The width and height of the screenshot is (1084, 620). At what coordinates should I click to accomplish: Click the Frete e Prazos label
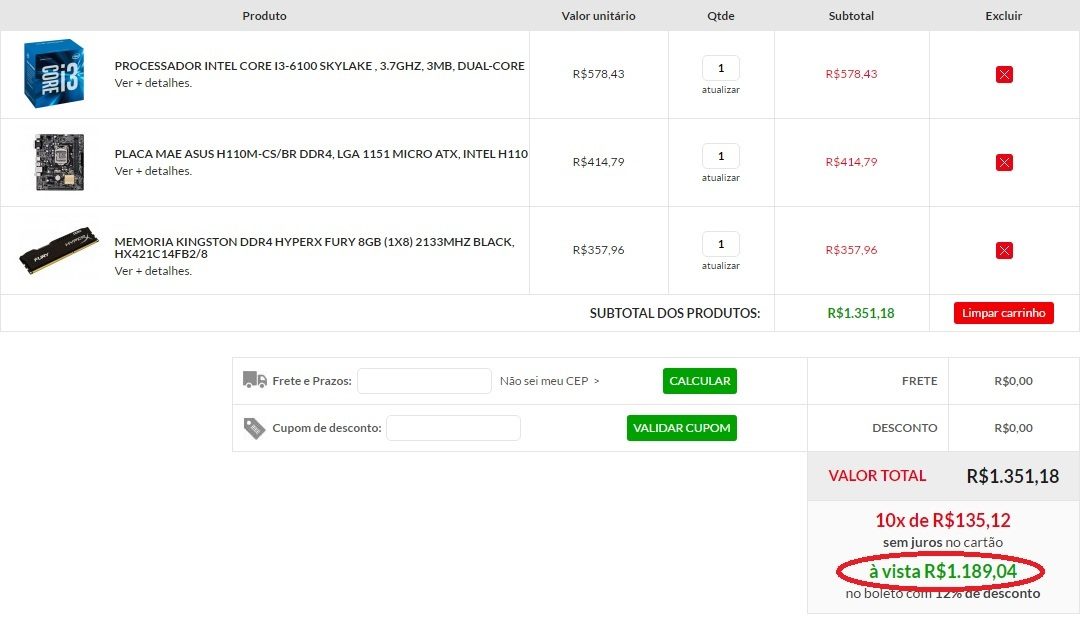coord(312,381)
